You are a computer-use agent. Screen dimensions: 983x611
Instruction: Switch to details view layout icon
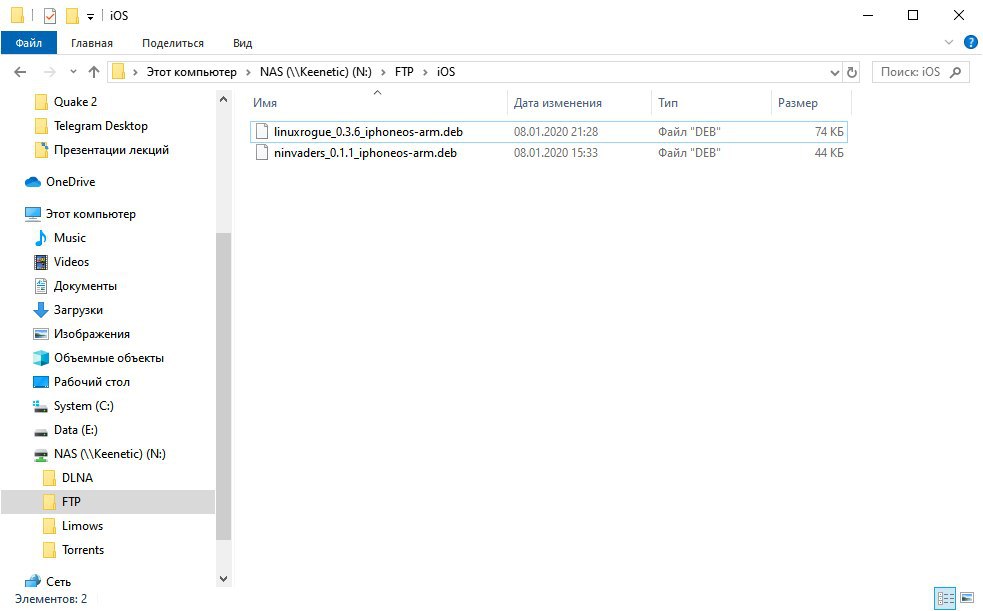(x=945, y=597)
